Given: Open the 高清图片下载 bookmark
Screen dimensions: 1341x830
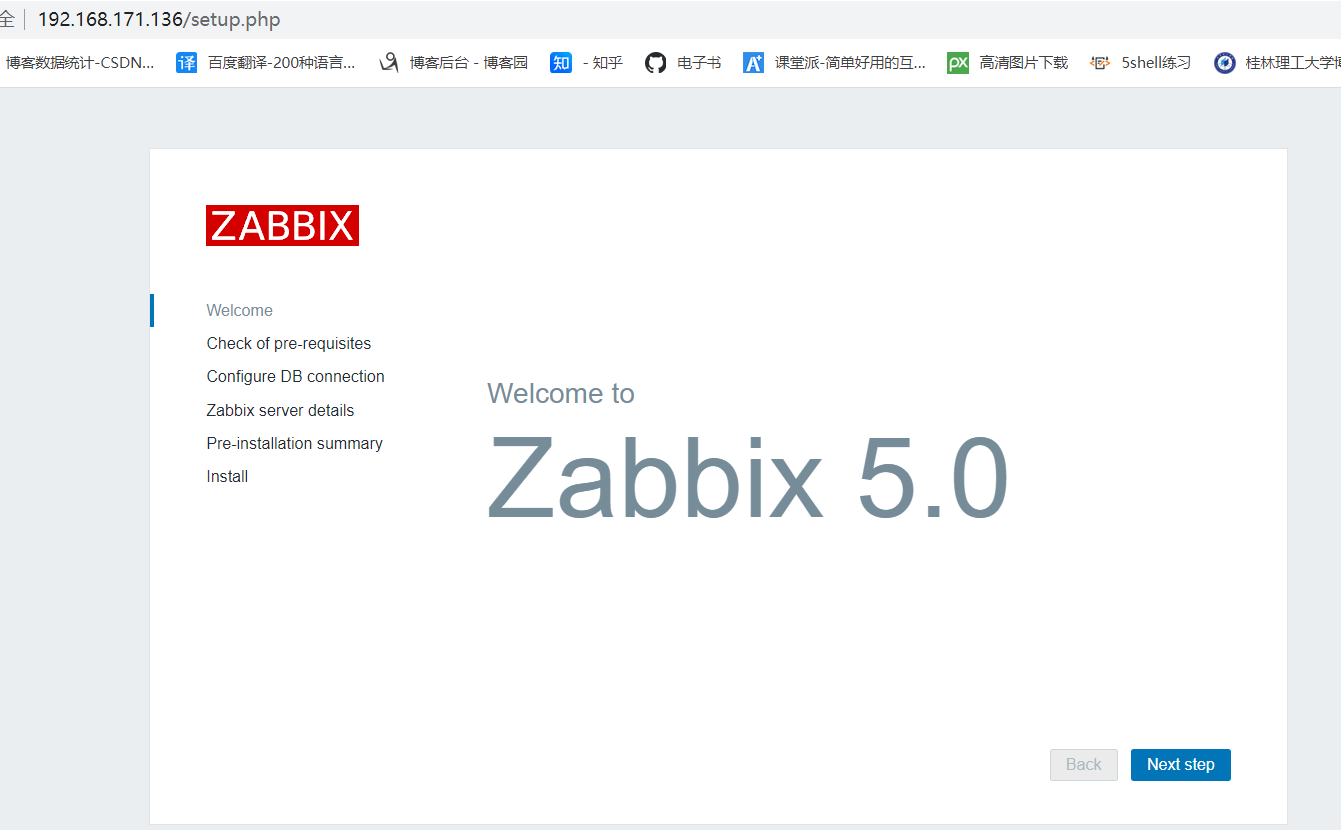Looking at the screenshot, I should (x=1024, y=63).
